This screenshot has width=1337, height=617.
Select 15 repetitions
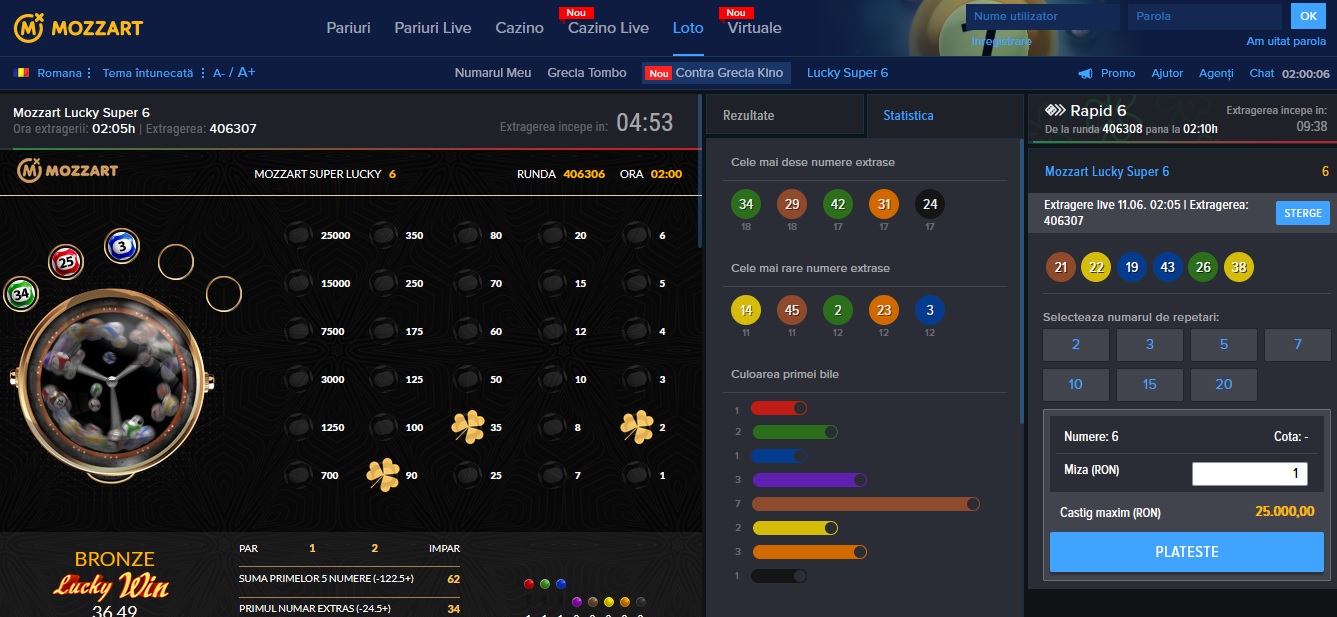tap(1150, 384)
